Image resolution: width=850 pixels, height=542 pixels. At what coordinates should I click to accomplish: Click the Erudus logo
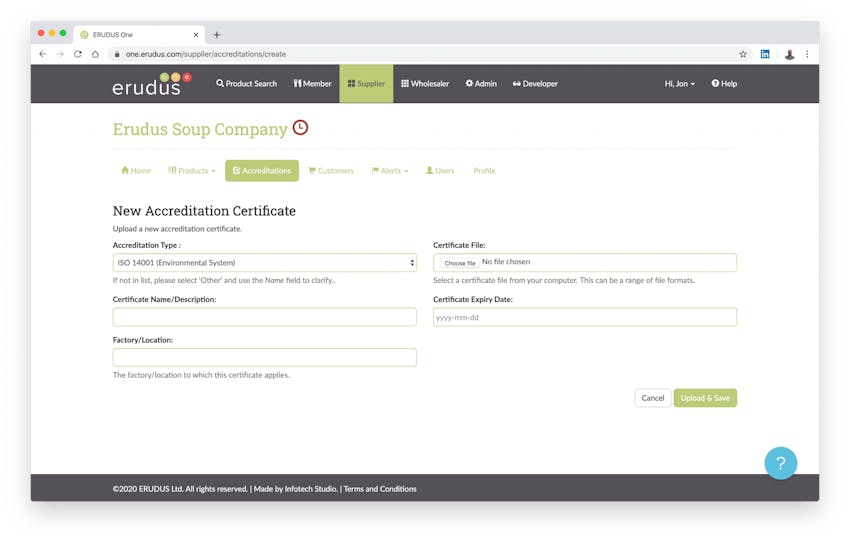coord(152,84)
